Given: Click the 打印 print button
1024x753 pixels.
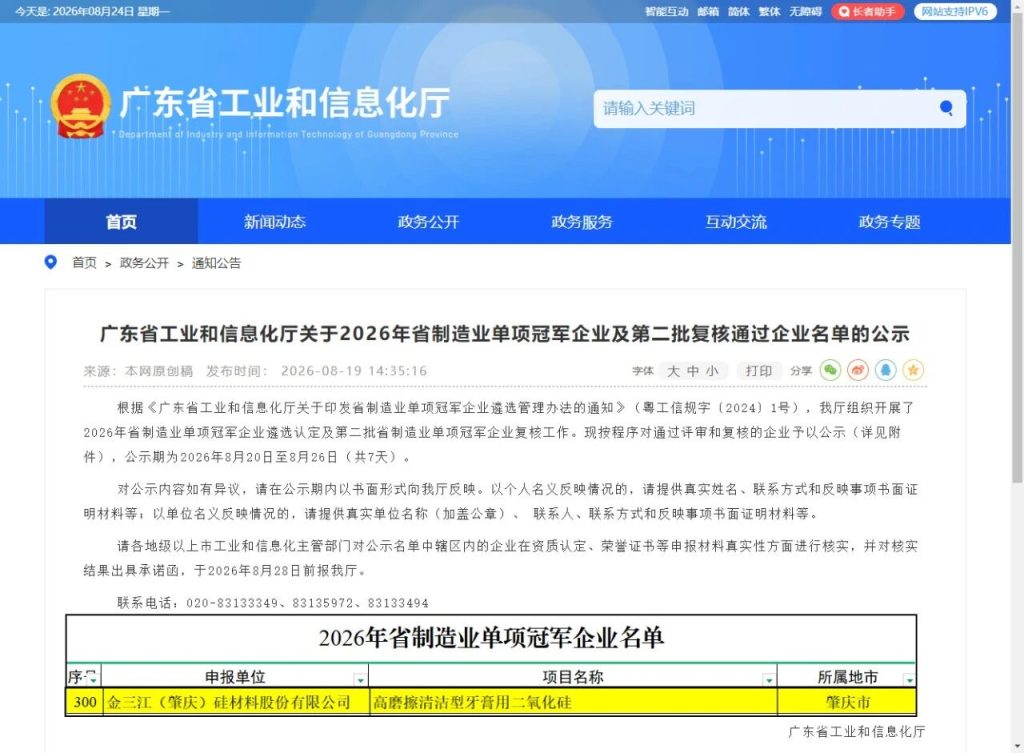Looking at the screenshot, I should 759,371.
